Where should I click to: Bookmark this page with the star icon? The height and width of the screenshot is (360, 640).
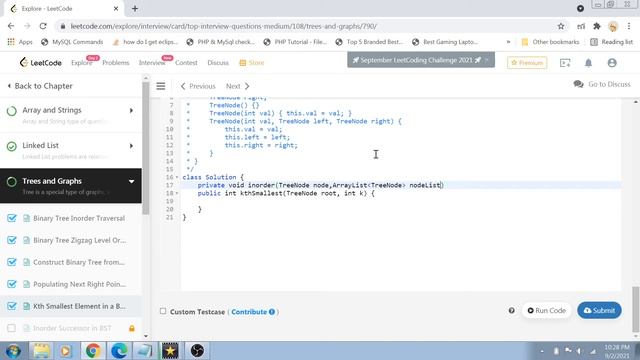pos(561,26)
